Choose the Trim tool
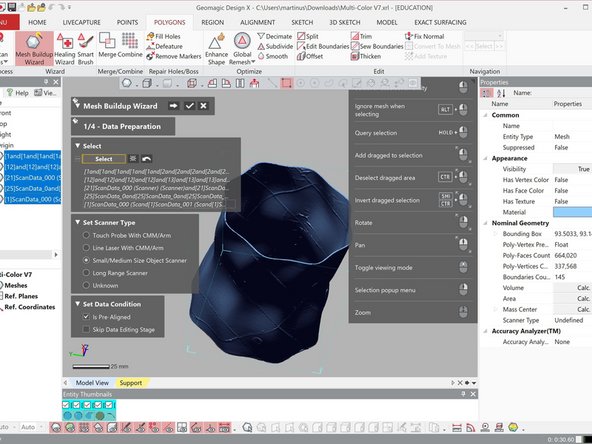This screenshot has height=444, width=592. click(361, 36)
